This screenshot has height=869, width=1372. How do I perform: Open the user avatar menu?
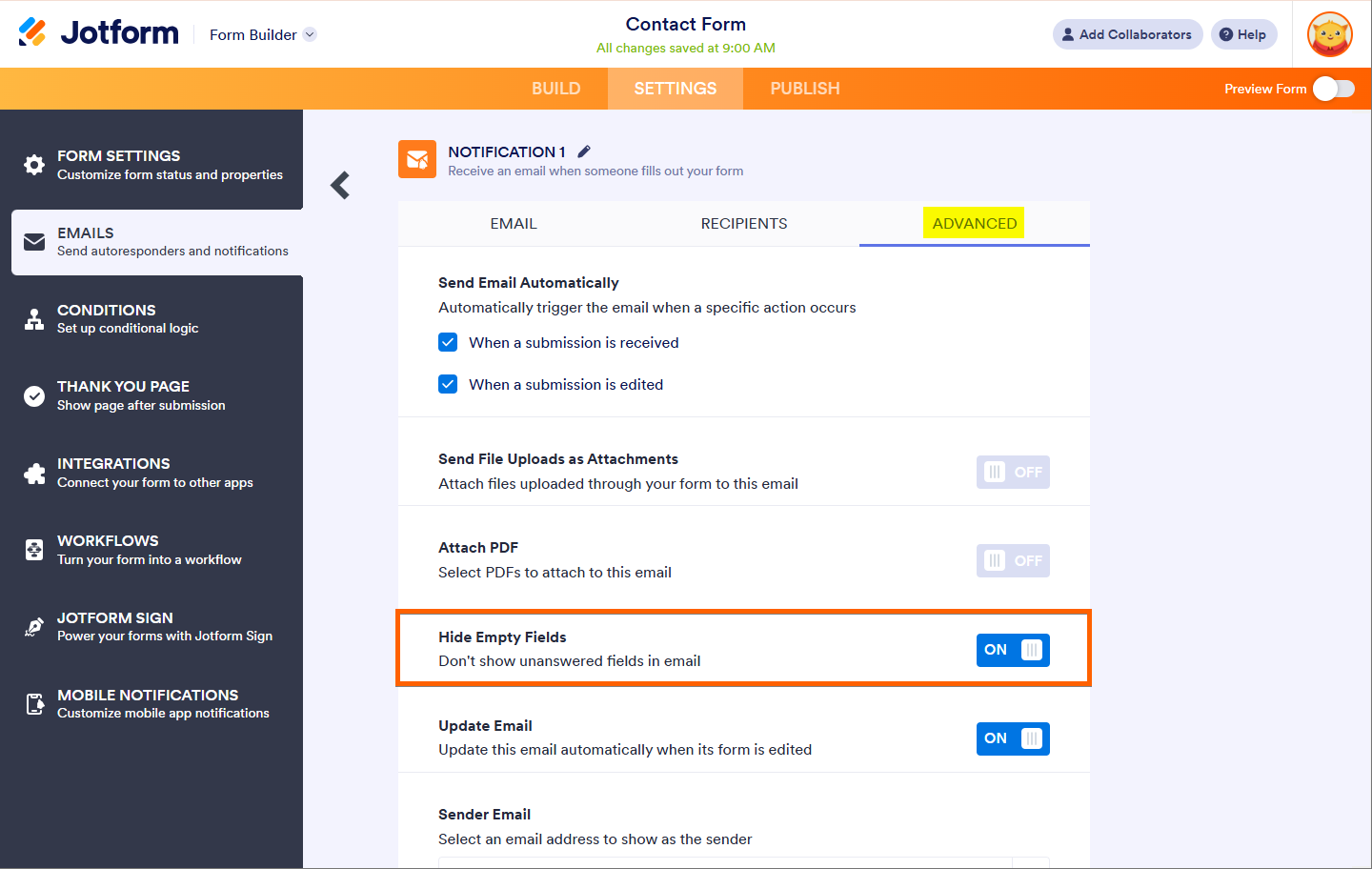(x=1329, y=34)
